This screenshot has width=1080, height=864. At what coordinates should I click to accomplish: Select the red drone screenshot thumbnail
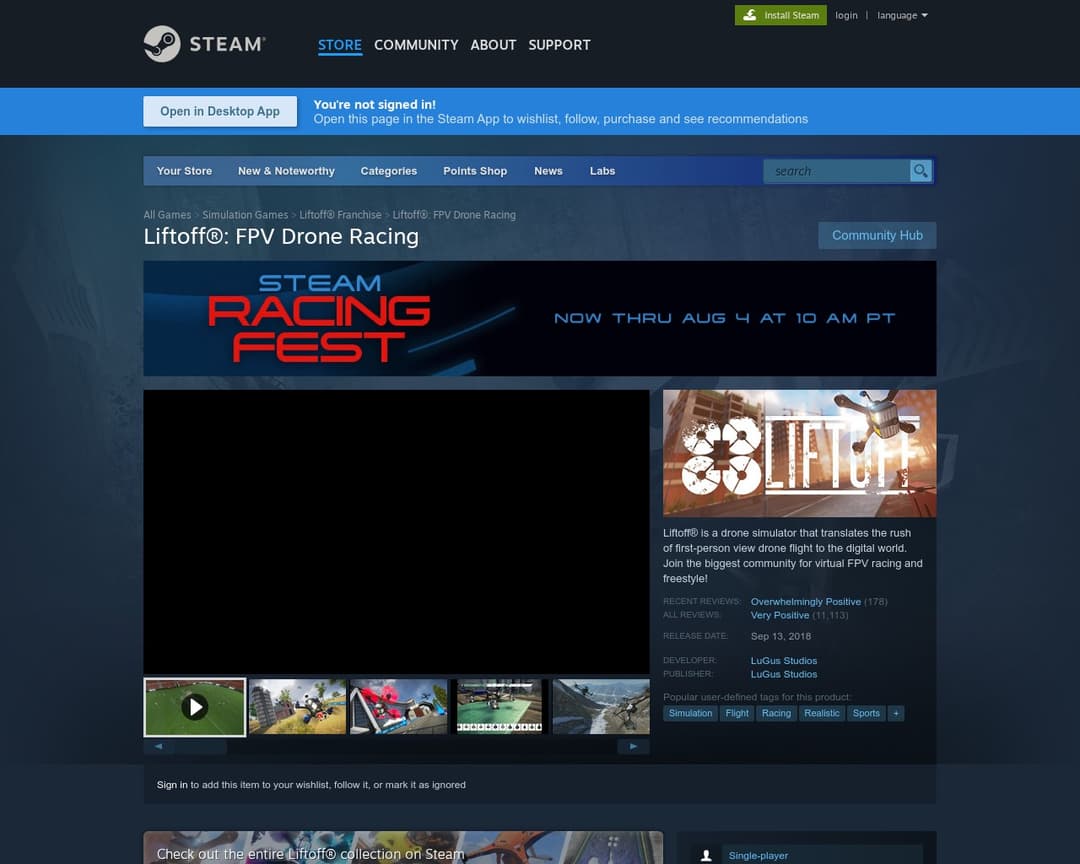coord(399,707)
